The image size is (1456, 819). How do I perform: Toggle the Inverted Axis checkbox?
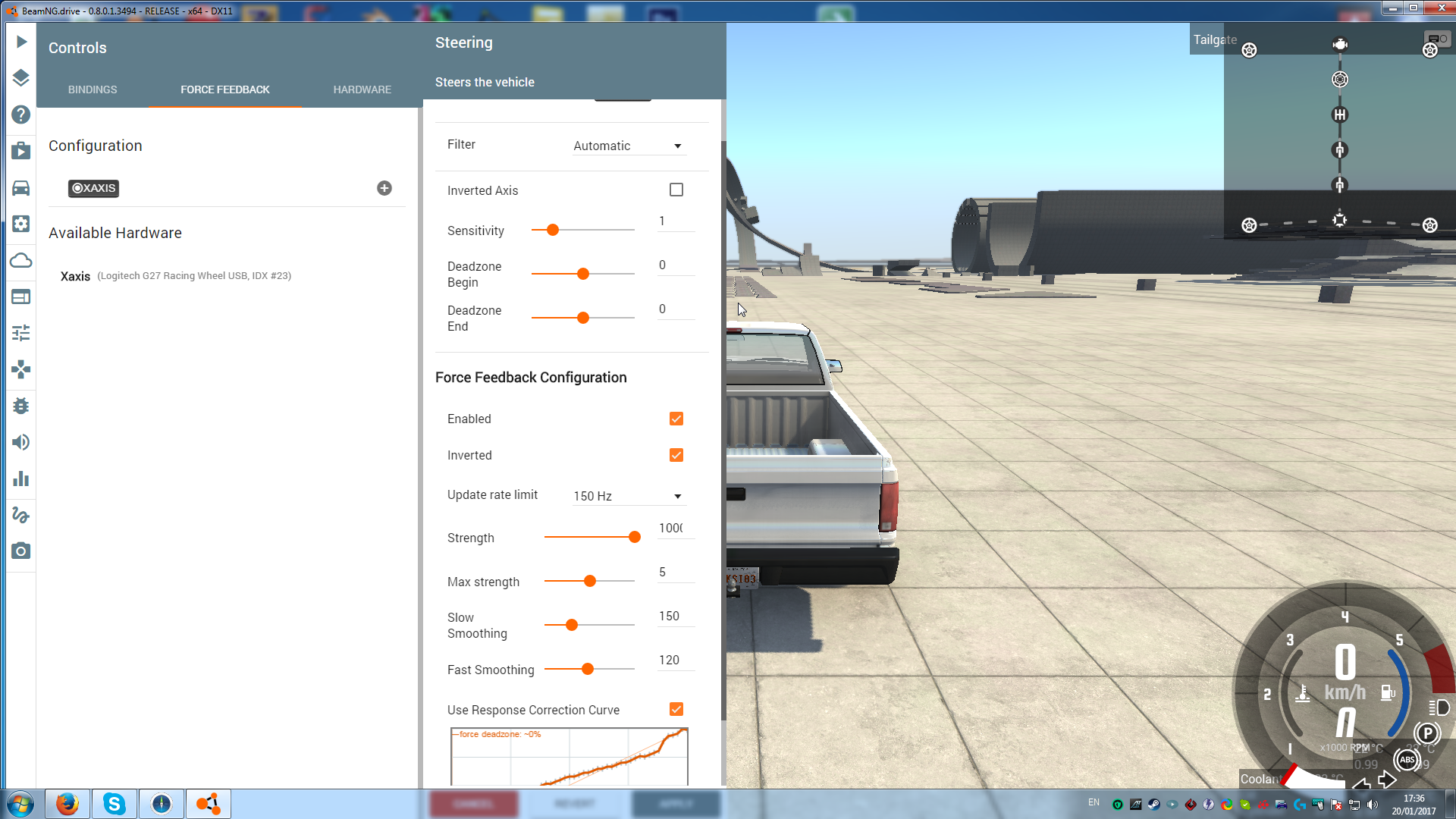pyautogui.click(x=676, y=190)
